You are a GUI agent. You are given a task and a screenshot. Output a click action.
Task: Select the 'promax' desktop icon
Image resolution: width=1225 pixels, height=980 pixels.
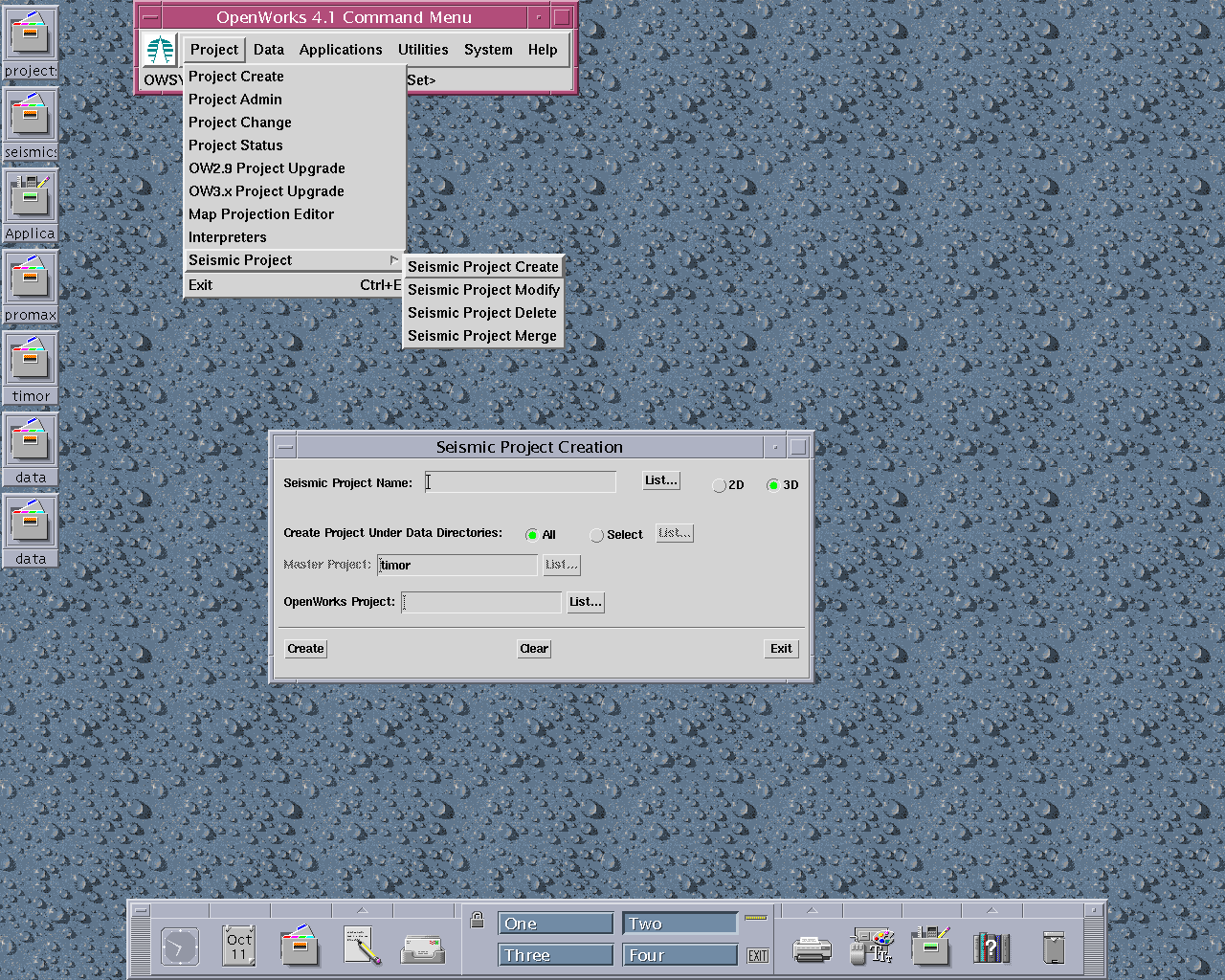[x=30, y=286]
